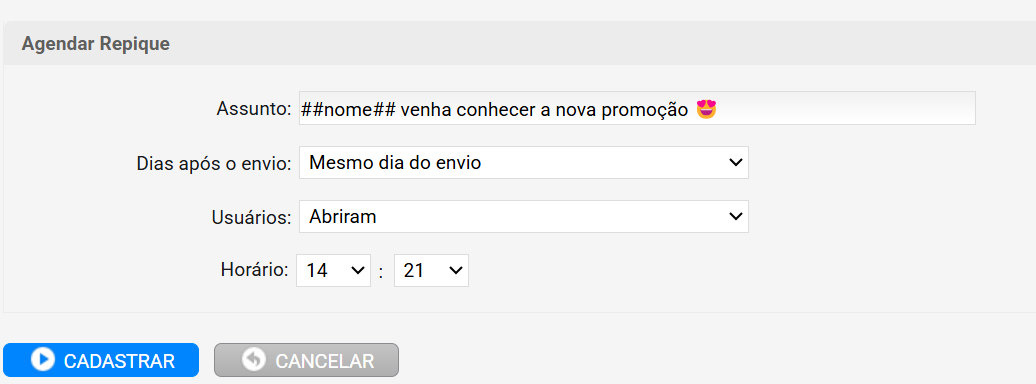Image resolution: width=1036 pixels, height=384 pixels.
Task: Focus the Assunto subject text field
Action: (637, 108)
